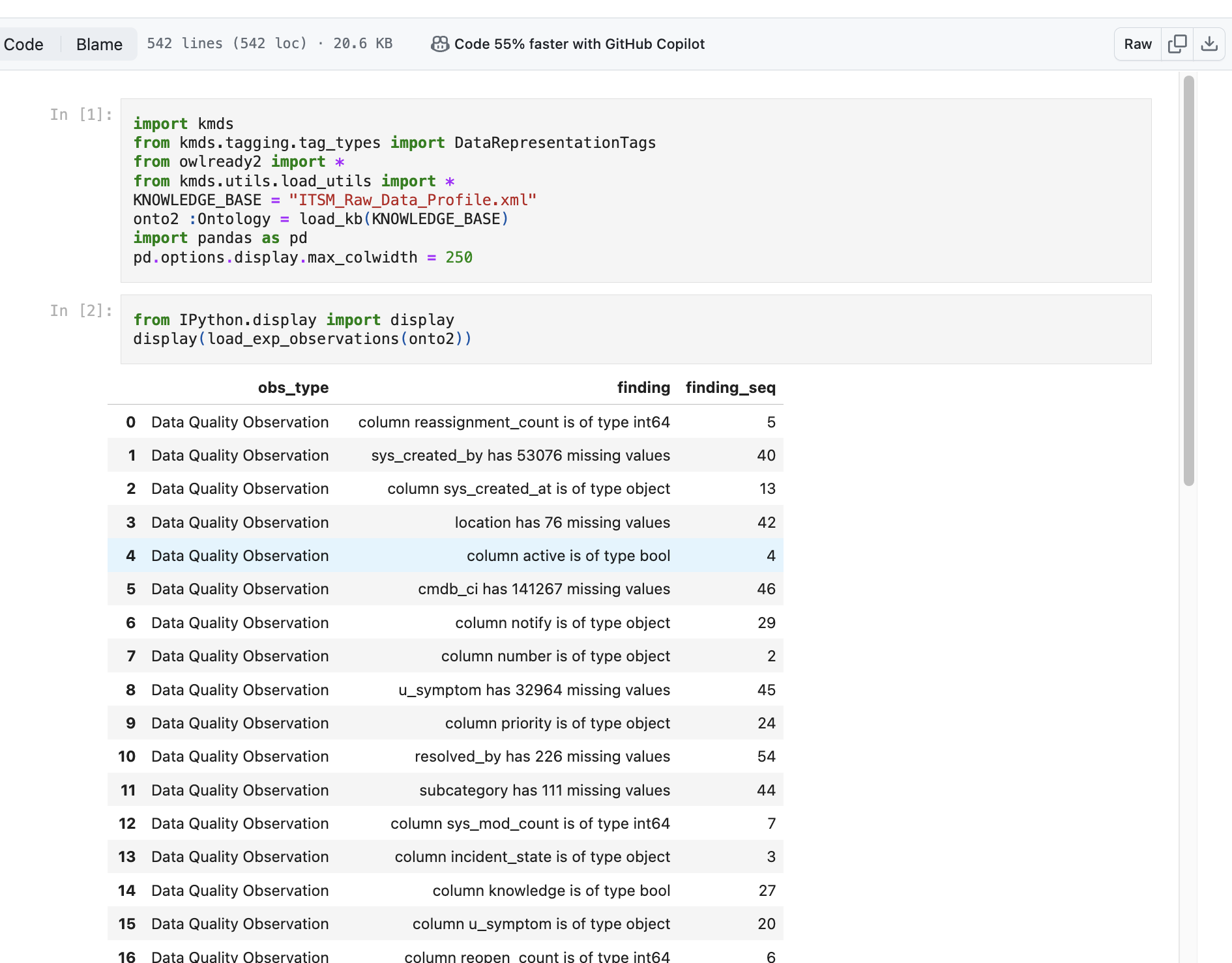Click row index 10 in table

coord(126,756)
